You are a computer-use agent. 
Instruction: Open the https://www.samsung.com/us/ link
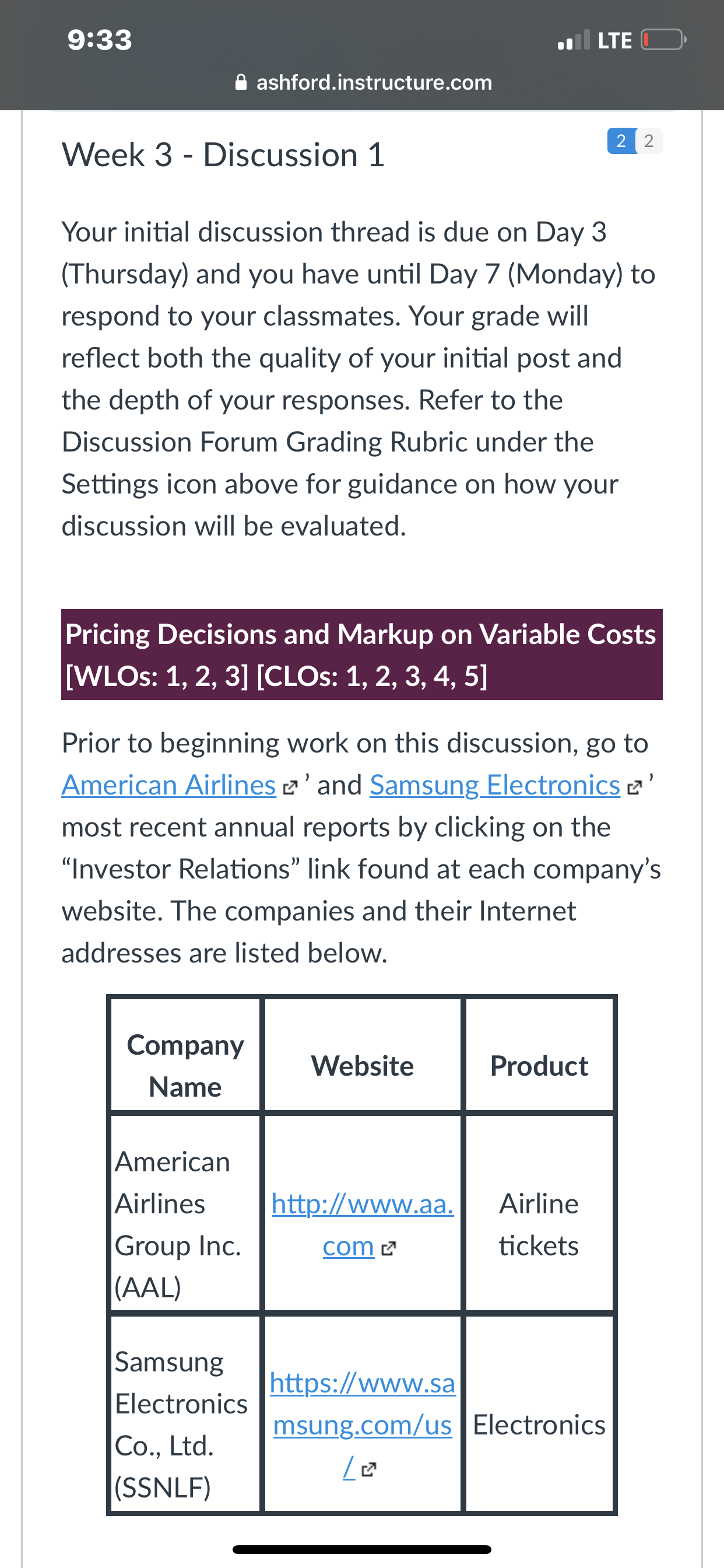coord(363,1425)
